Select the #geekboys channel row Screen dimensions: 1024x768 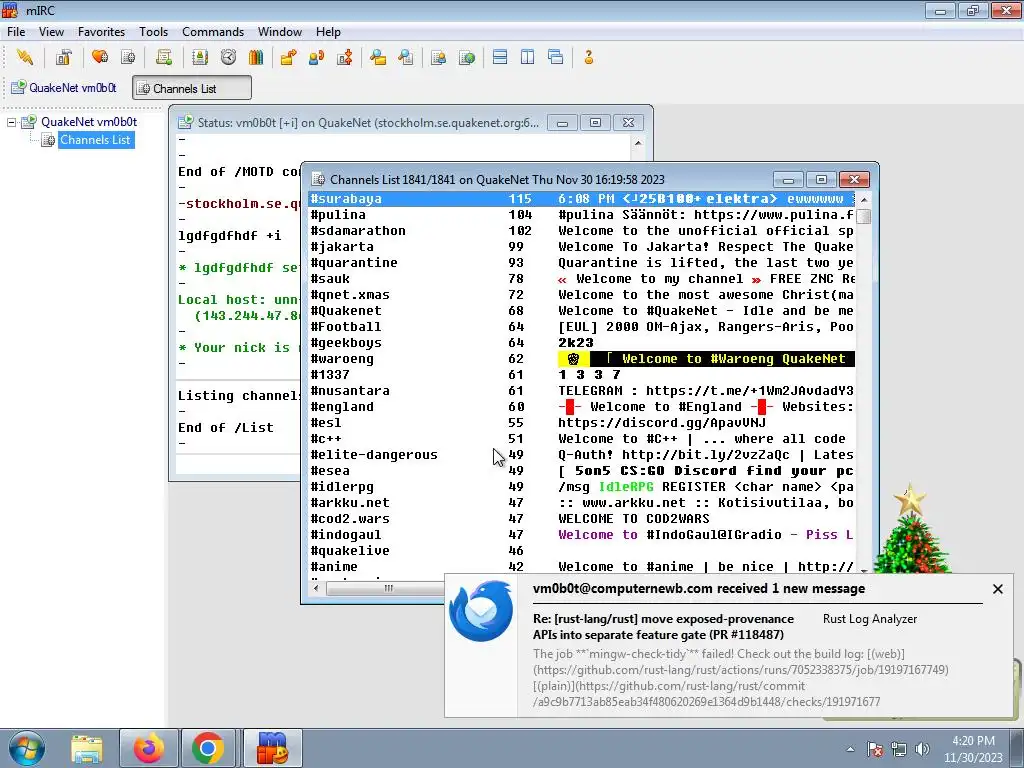coord(581,343)
